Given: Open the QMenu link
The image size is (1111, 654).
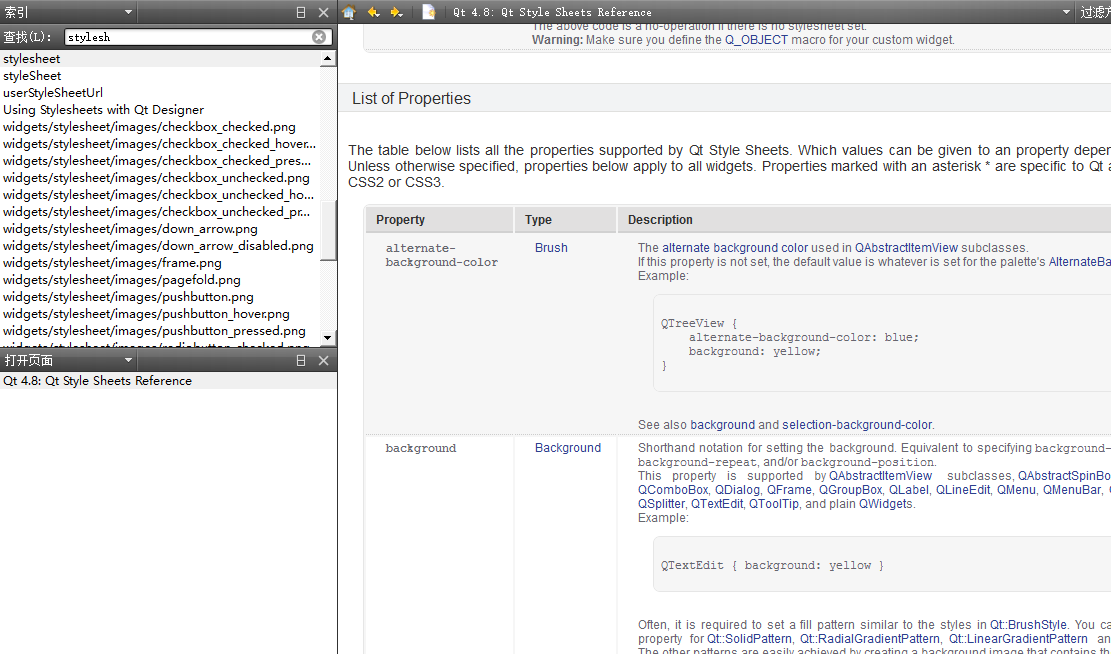Looking at the screenshot, I should 1016,490.
